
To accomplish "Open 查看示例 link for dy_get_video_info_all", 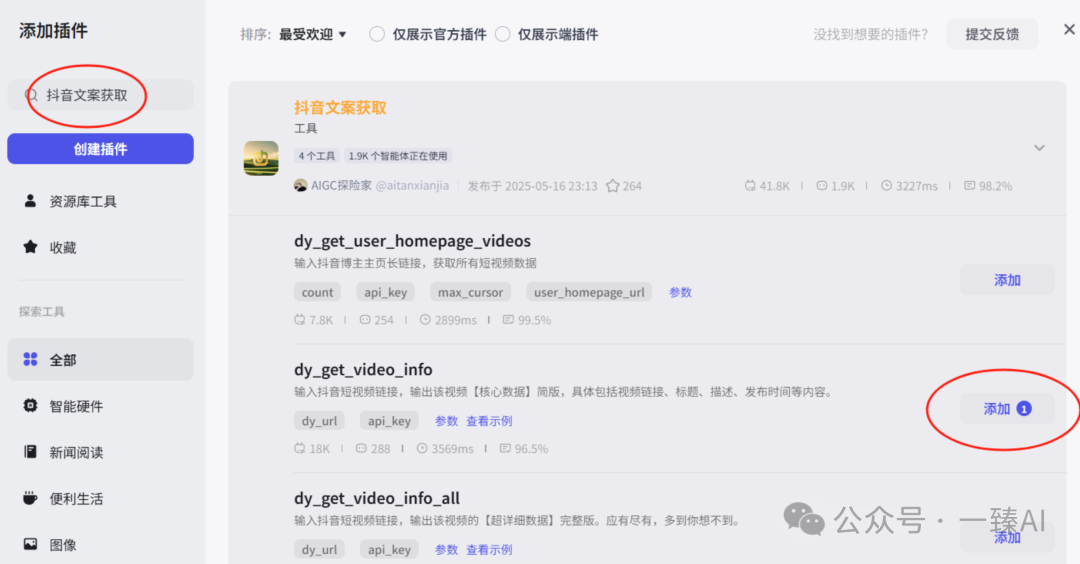I will tap(489, 550).
